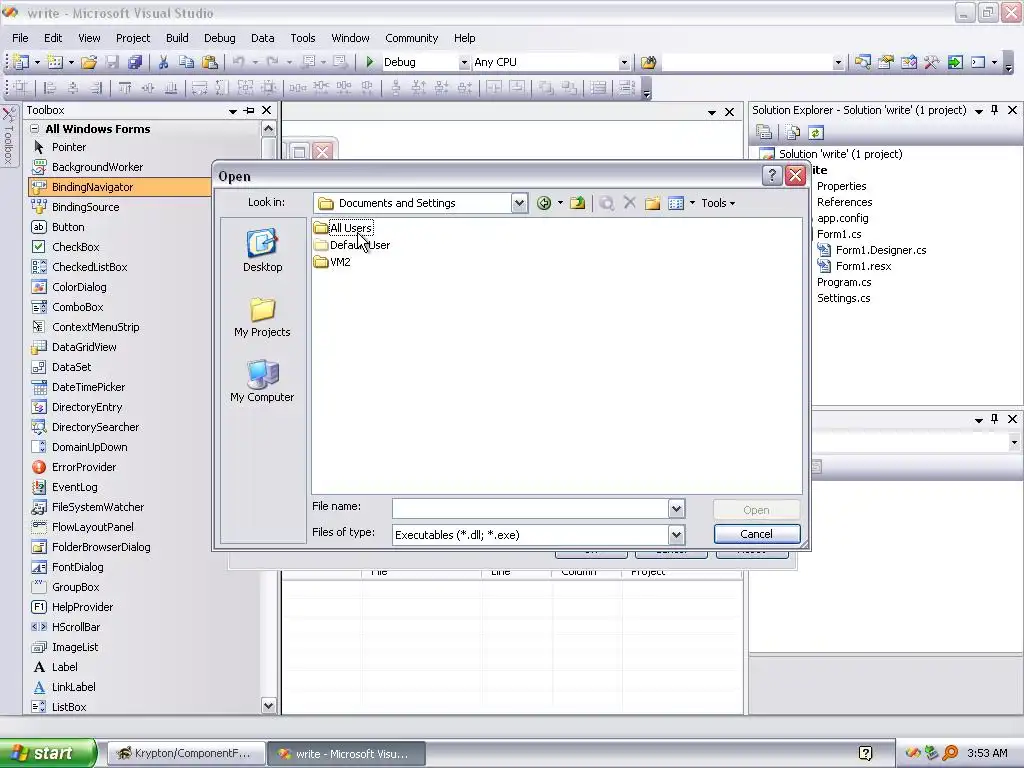
Task: Click Properties icon in Solution Explorer toolbar
Action: coord(764,133)
